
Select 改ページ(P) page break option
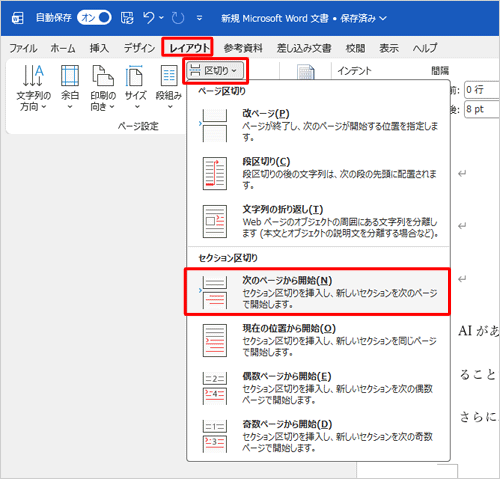coord(318,125)
